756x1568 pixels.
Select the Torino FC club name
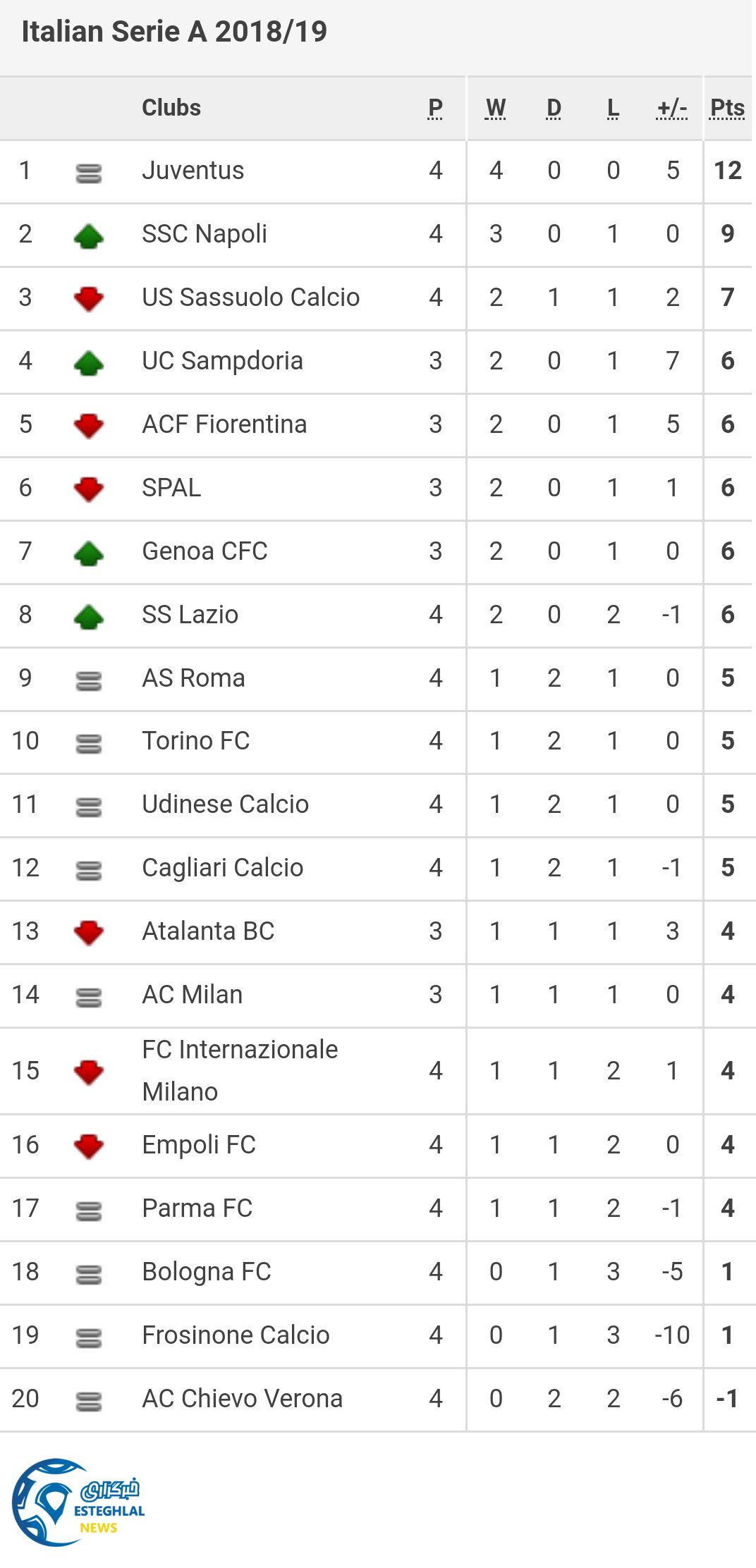point(195,740)
